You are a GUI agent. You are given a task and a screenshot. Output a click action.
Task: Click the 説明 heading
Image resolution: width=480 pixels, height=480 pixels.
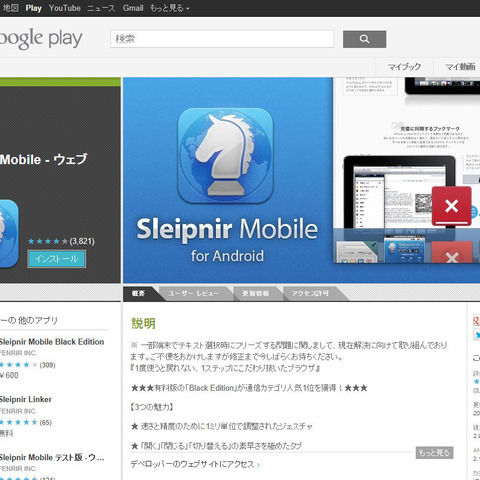pyautogui.click(x=143, y=323)
